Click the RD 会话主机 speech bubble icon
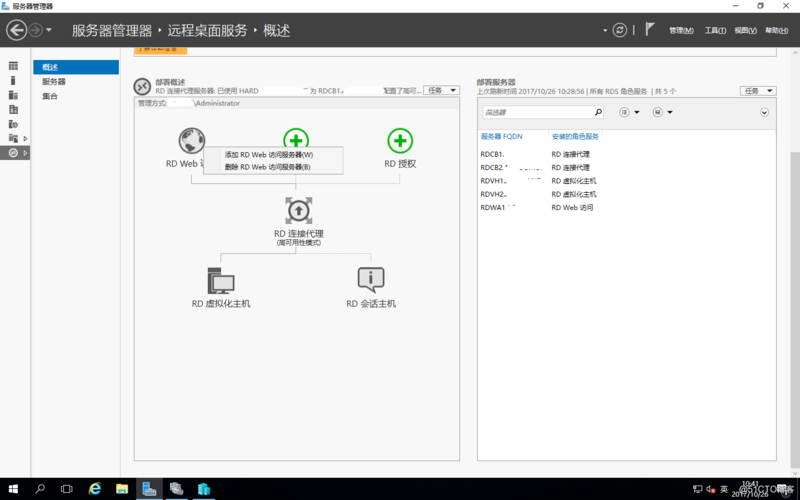Image resolution: width=800 pixels, height=500 pixels. click(371, 280)
